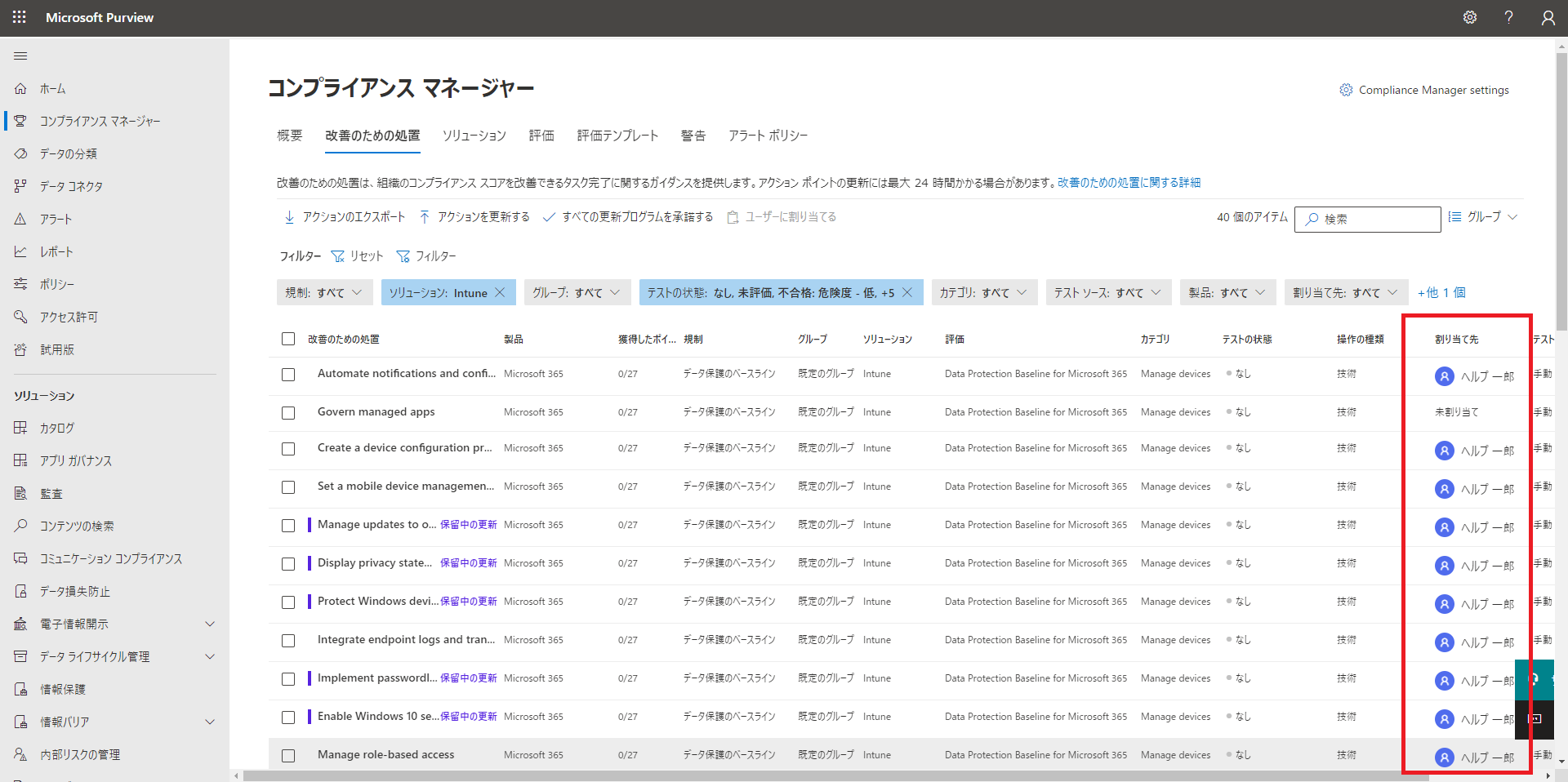Switch to the 評価 tab
Screen dimensions: 1568x782
pos(541,136)
